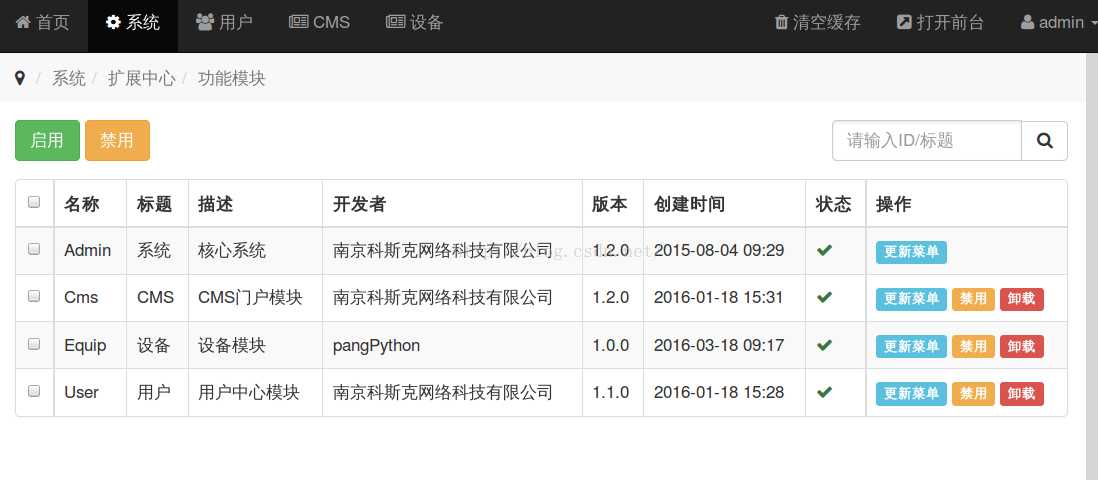Viewport: 1098px width, 480px height.
Task: Focus the ID/标题 search input field
Action: coord(926,141)
